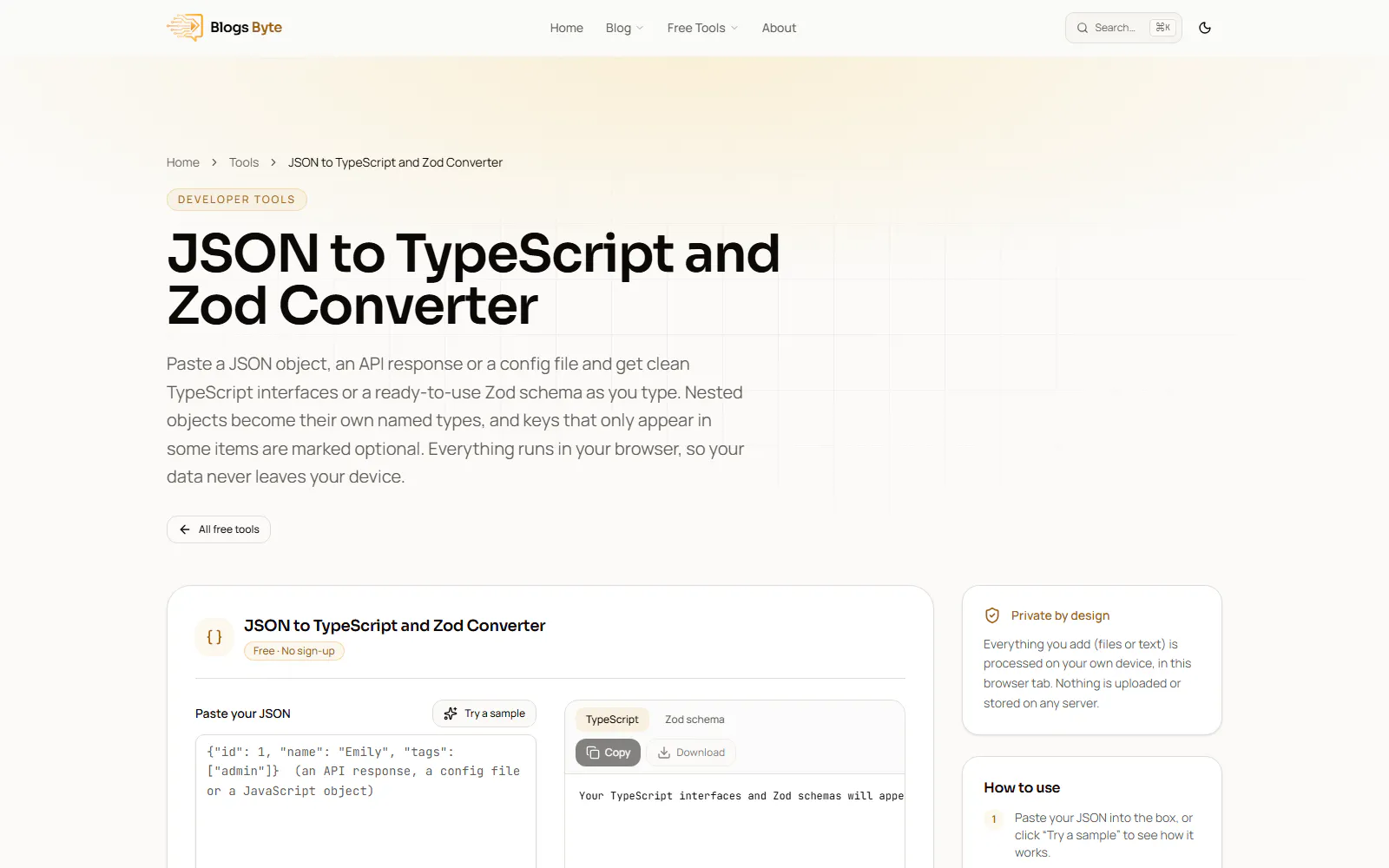Expand the Free Tools dropdown menu

[702, 28]
